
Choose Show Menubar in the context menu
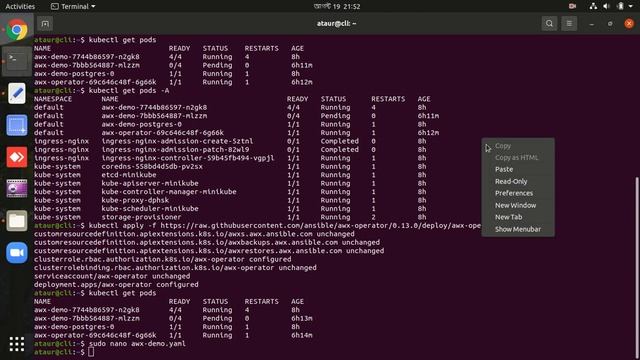518,229
